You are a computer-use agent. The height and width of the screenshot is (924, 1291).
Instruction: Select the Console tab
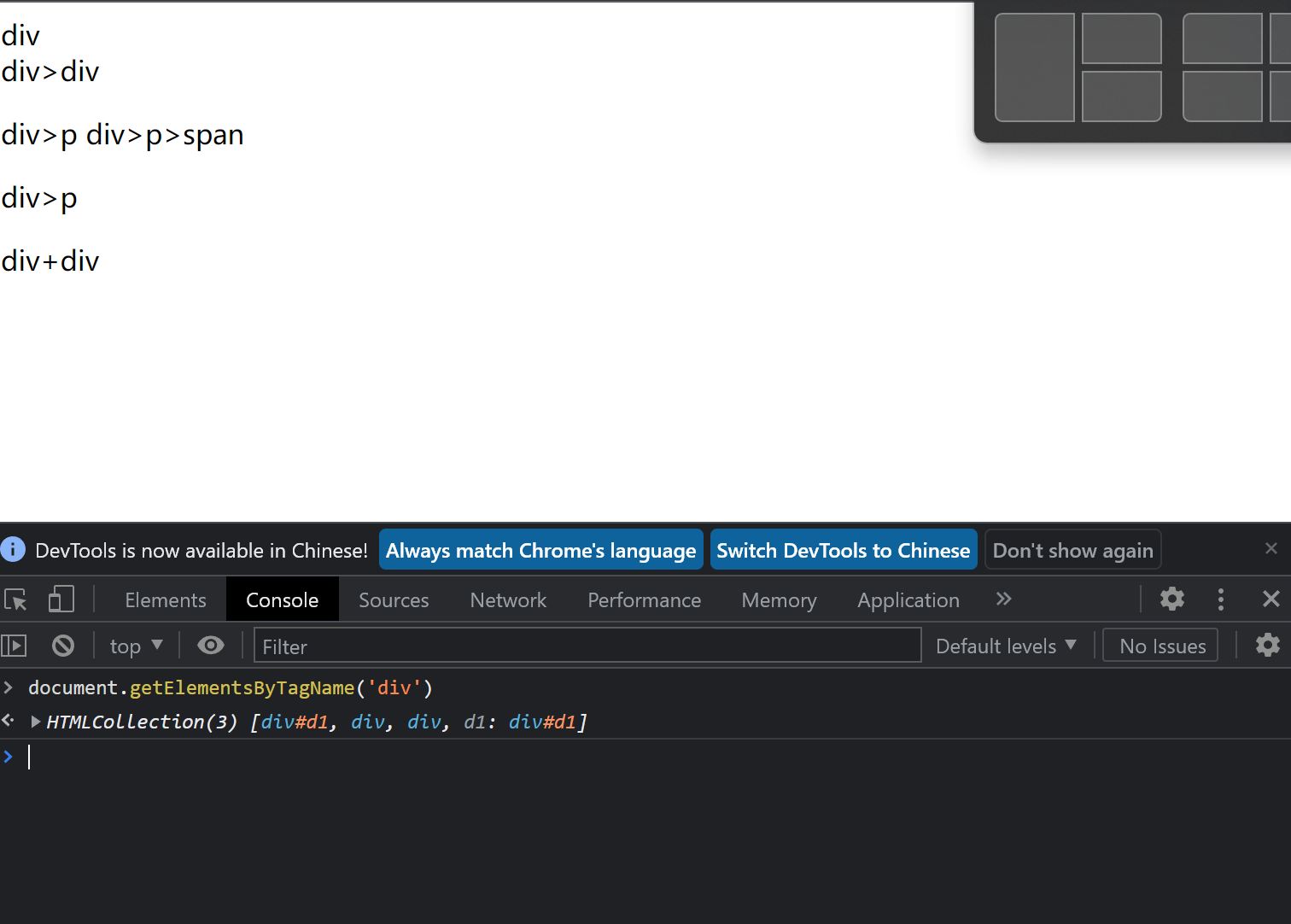[283, 600]
